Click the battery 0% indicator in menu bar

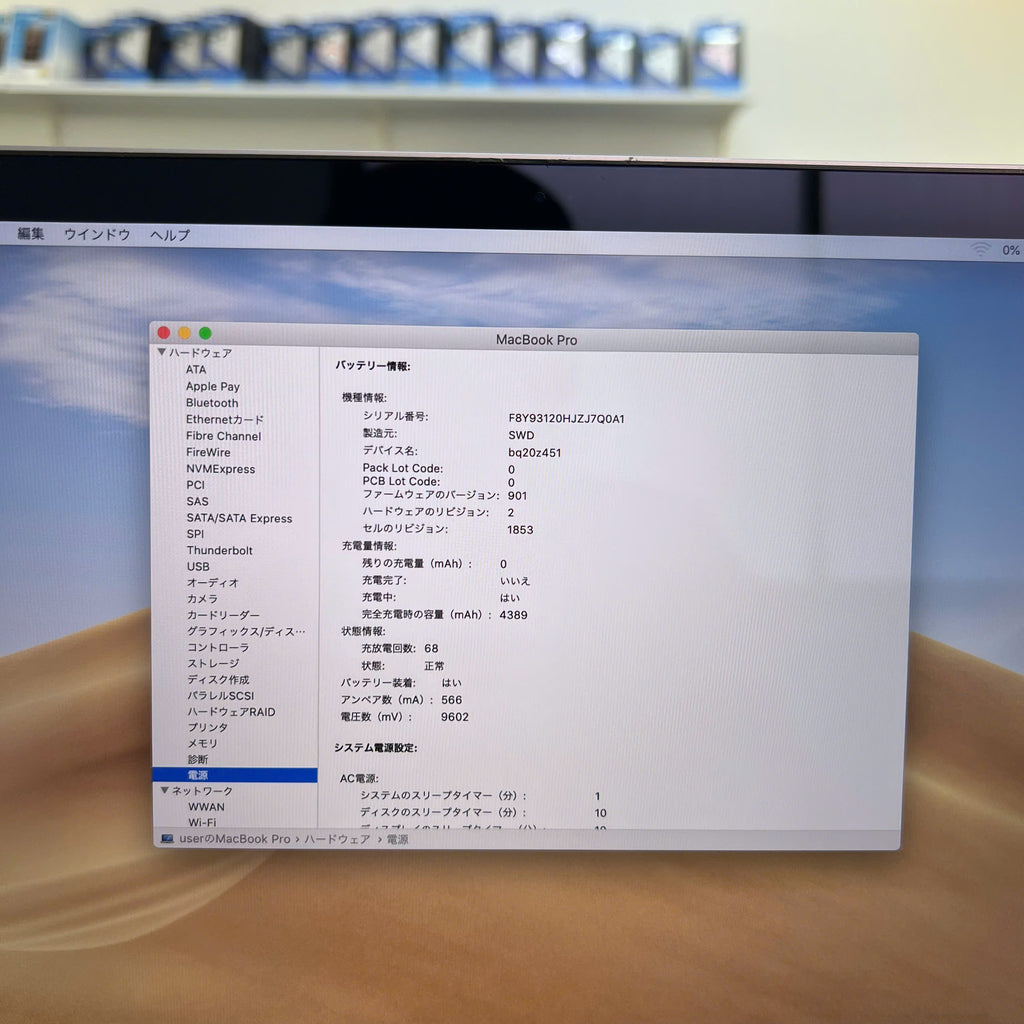(x=1011, y=250)
